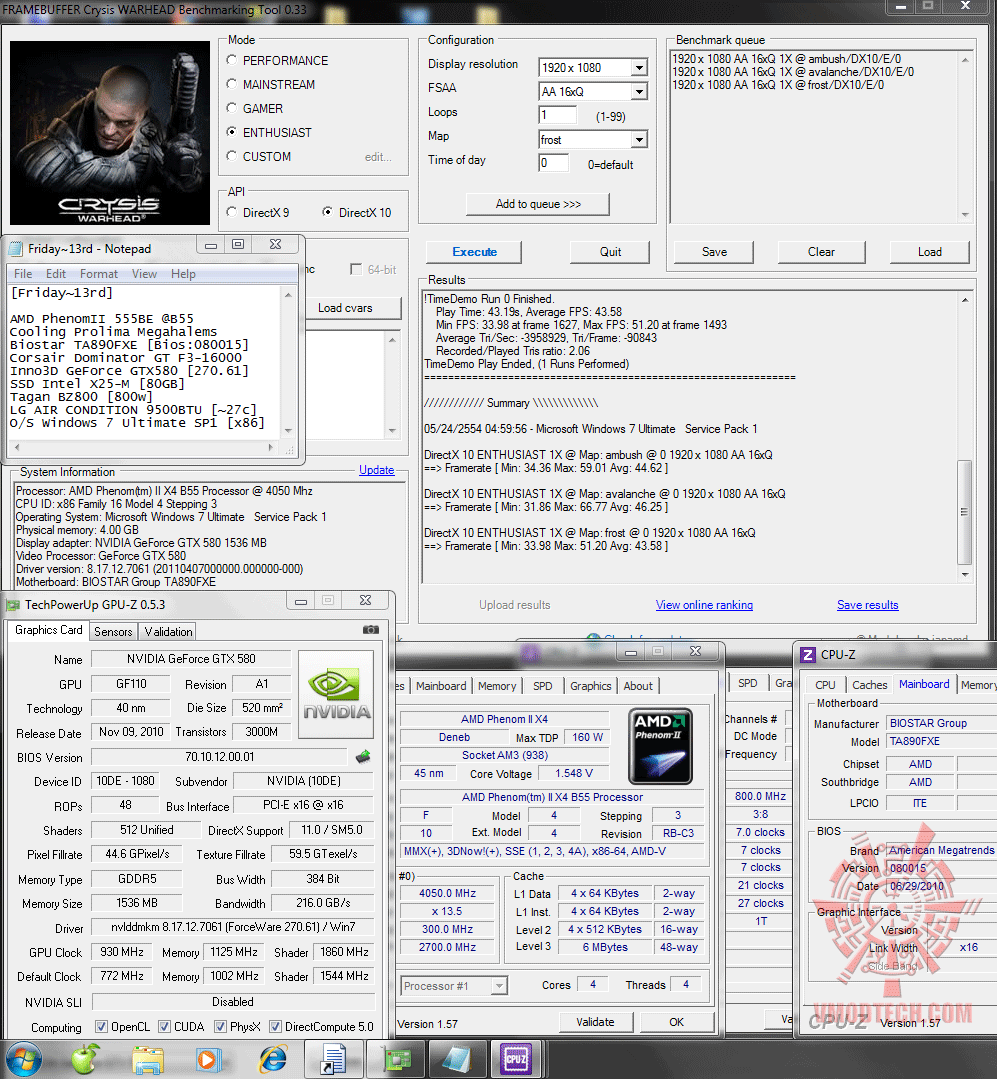Click the GPU-Z screenshot camera icon
This screenshot has height=1079, width=997.
point(370,629)
